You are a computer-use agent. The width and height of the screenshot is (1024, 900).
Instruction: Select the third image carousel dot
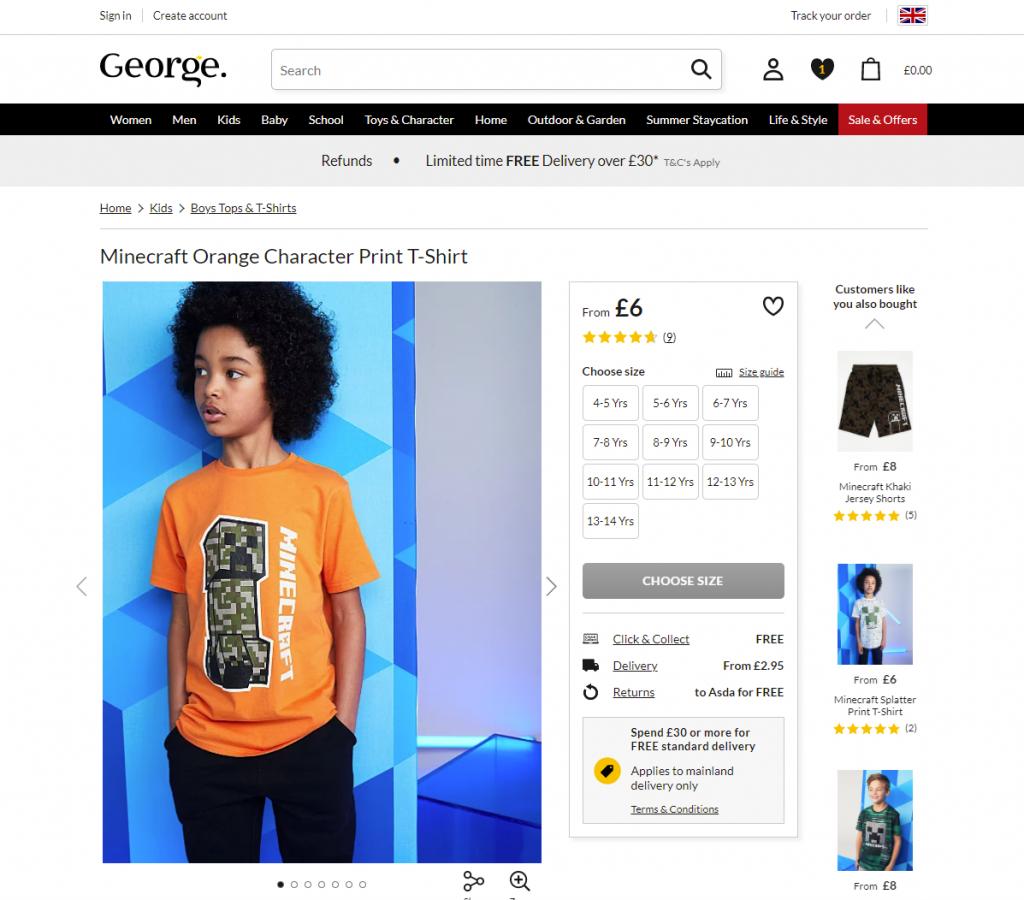click(x=308, y=884)
